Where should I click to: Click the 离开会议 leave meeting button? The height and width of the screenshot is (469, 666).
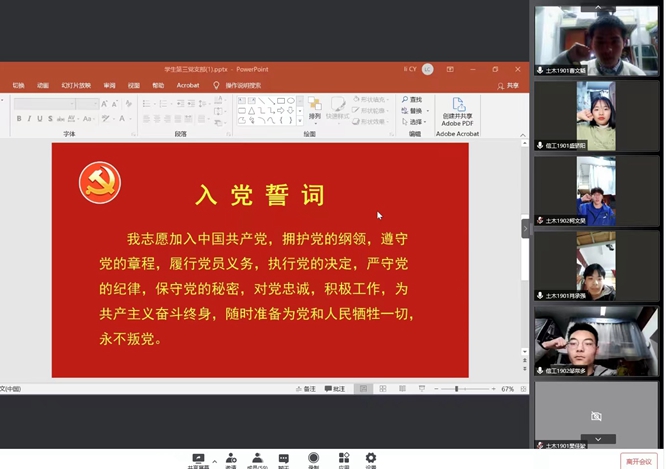[x=640, y=460]
